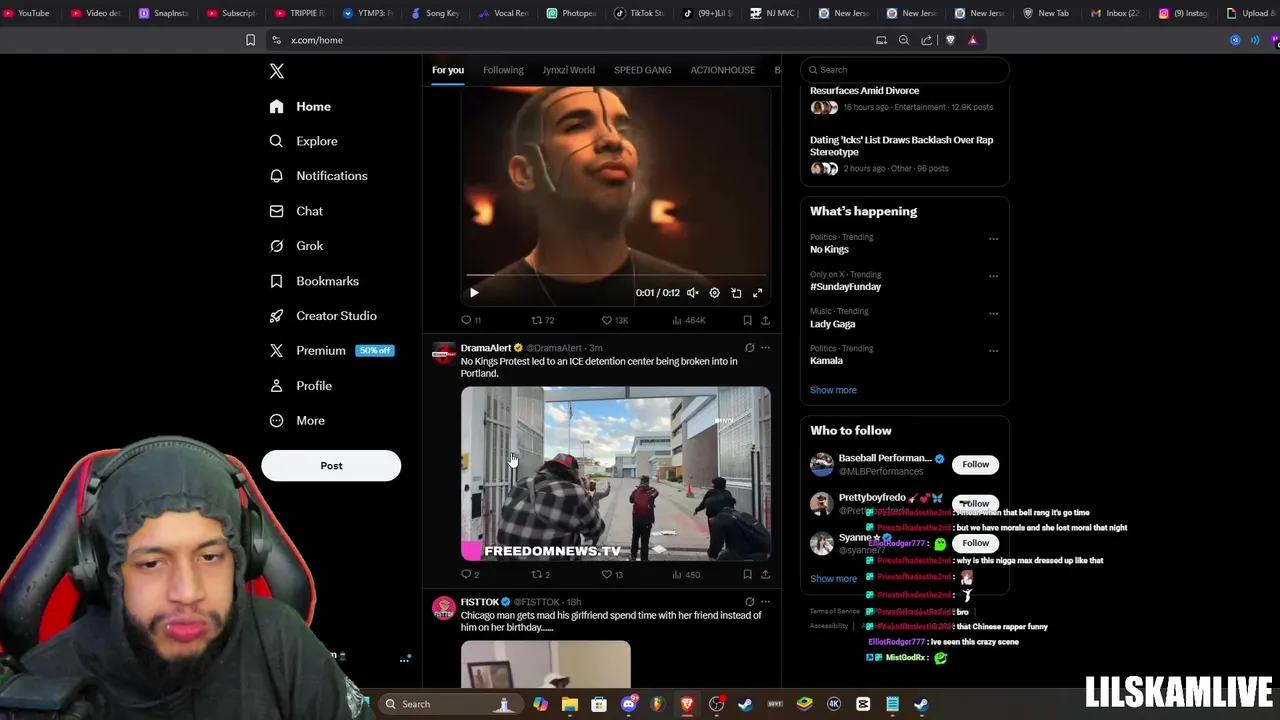
Task: Expand Show more under What's happening
Action: tap(833, 390)
